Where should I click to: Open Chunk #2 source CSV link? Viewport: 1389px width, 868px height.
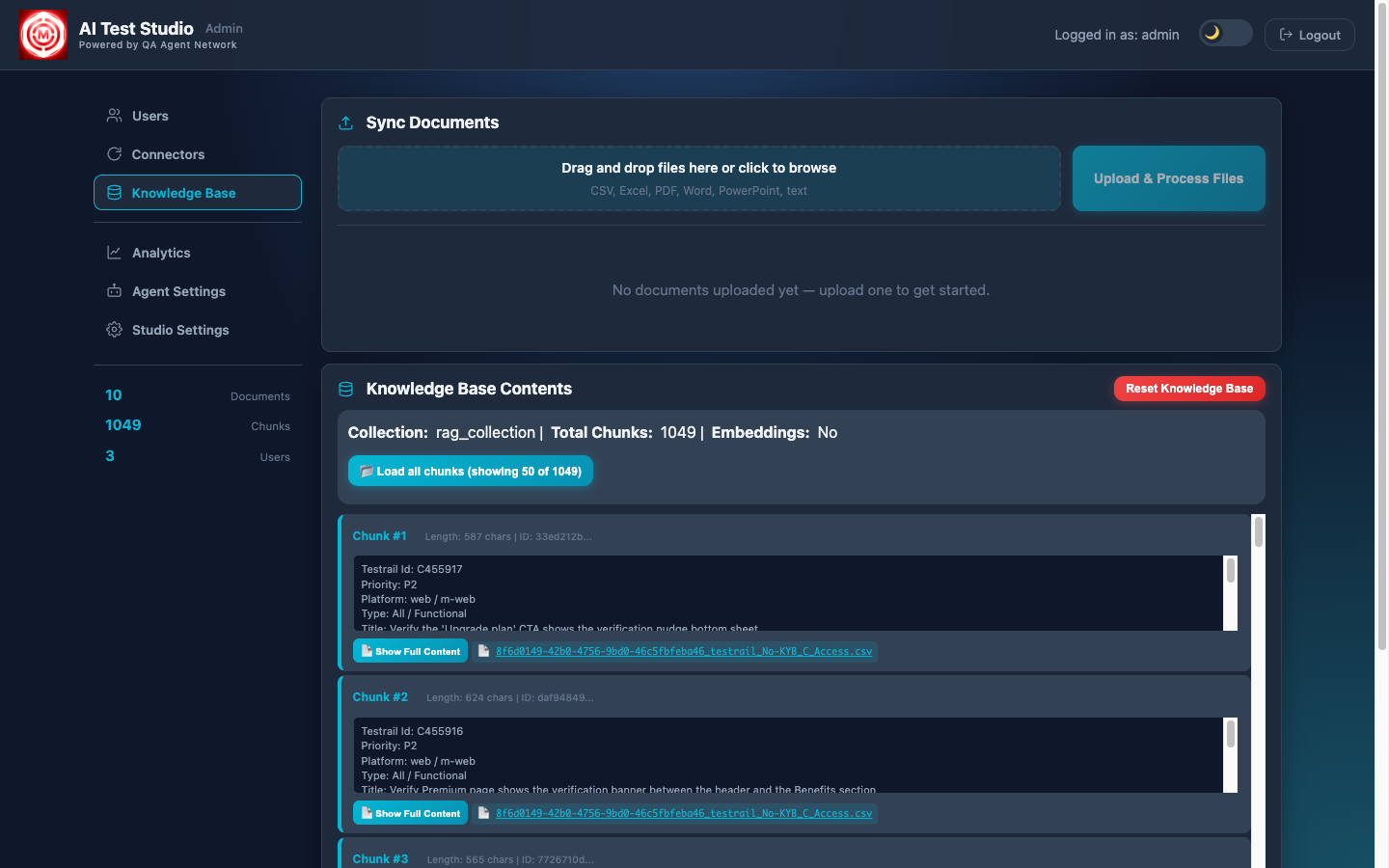pyautogui.click(x=684, y=813)
